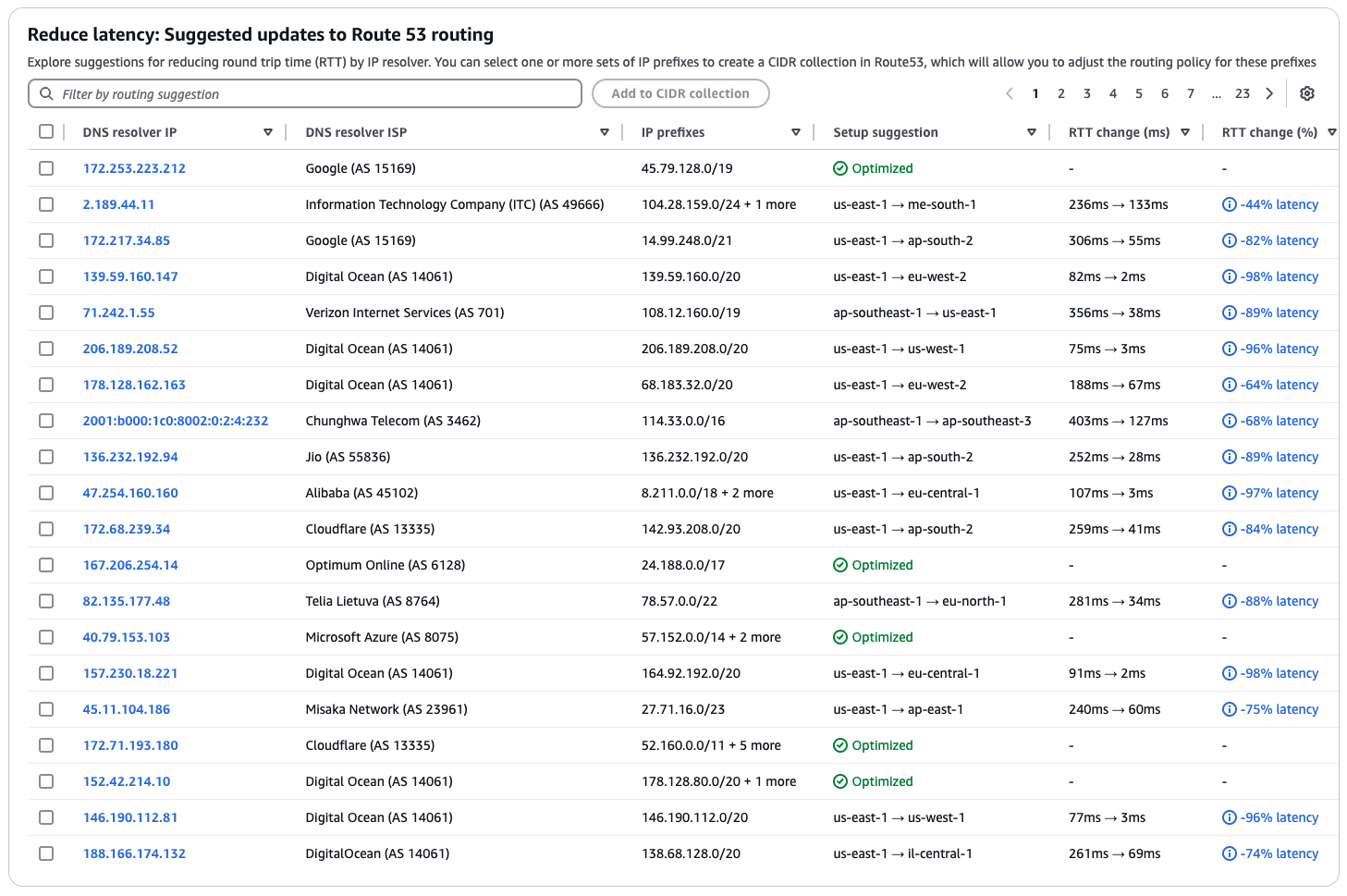The height and width of the screenshot is (896, 1347).
Task: Select the row checkbox for 2.189.44.11
Action: [x=46, y=204]
